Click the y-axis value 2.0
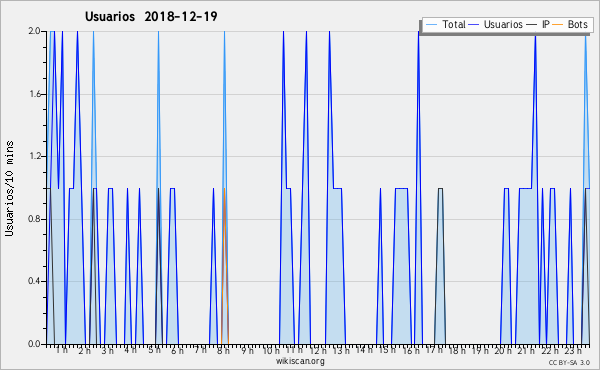Image resolution: width=600 pixels, height=370 pixels. [x=34, y=31]
